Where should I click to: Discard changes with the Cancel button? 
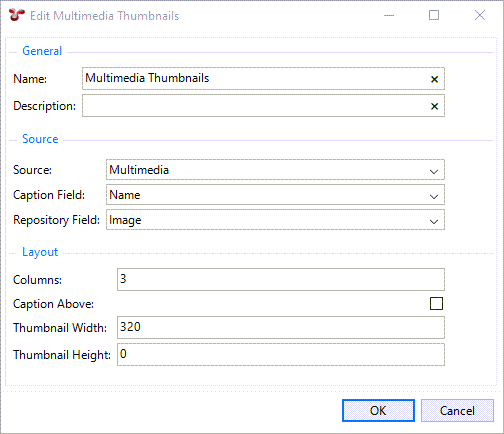[x=457, y=411]
